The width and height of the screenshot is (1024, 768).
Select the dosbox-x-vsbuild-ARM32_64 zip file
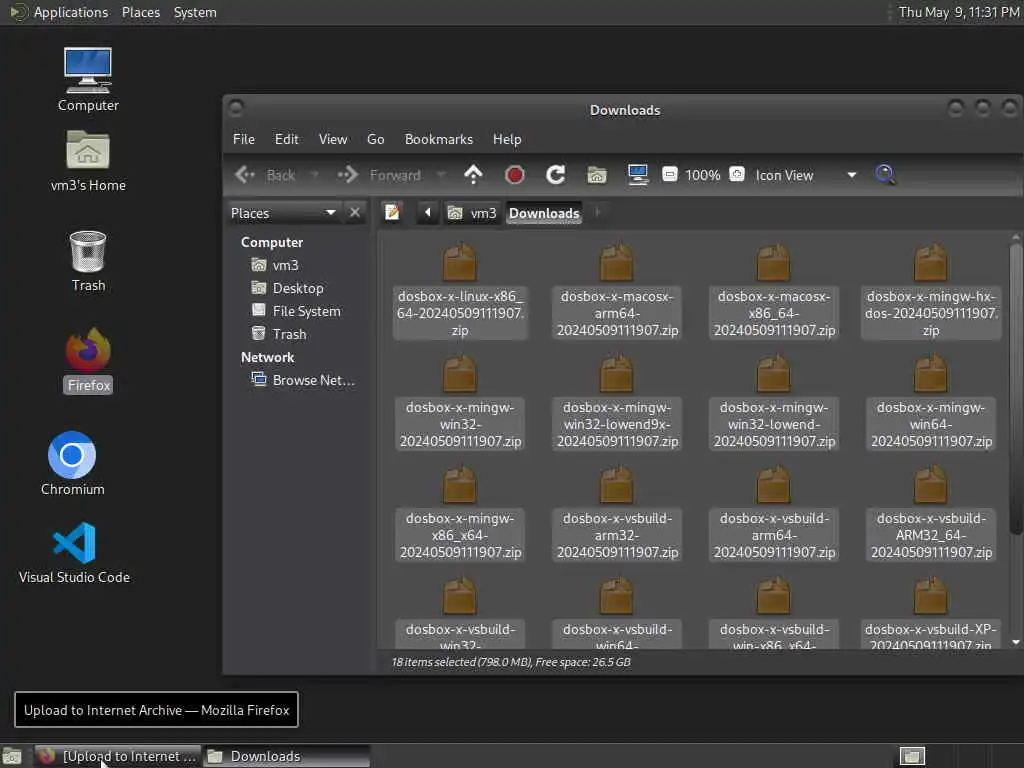click(x=931, y=513)
